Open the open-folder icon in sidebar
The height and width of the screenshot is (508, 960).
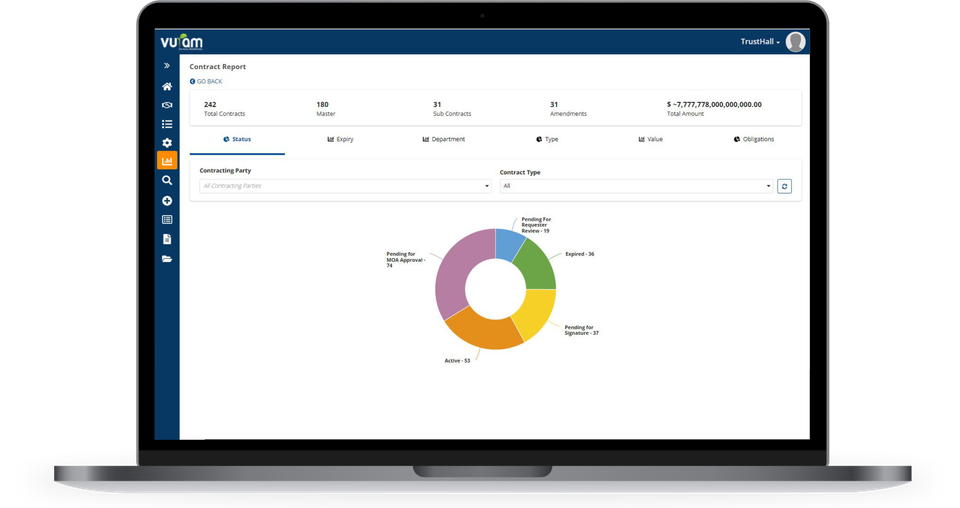[167, 259]
